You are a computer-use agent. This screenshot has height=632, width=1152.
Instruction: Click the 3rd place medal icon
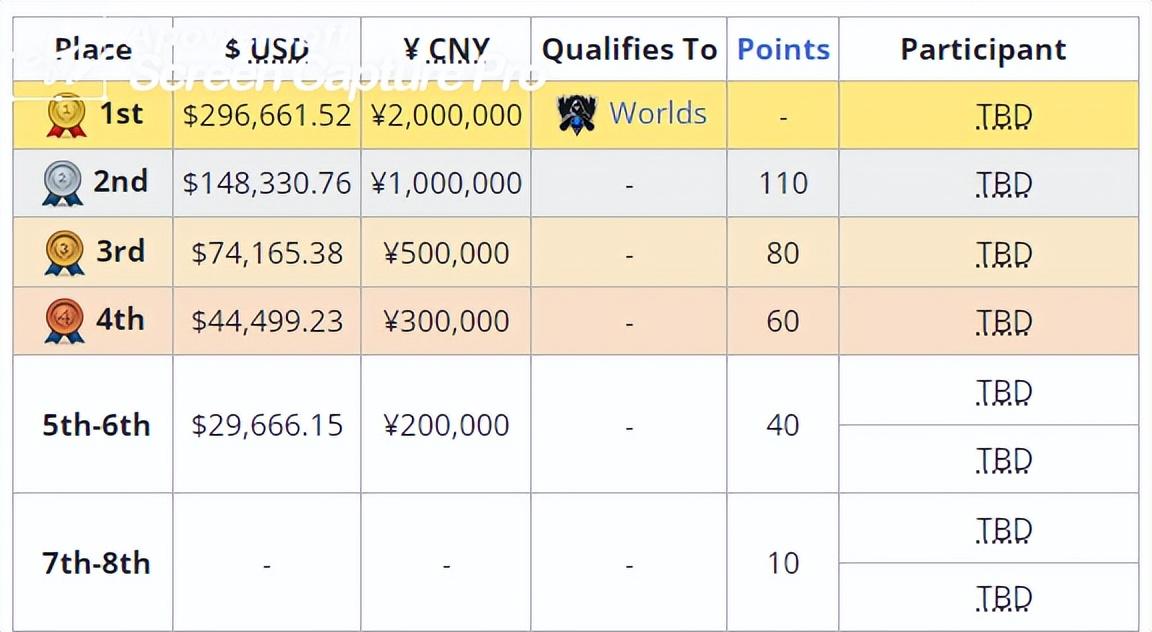pyautogui.click(x=64, y=253)
